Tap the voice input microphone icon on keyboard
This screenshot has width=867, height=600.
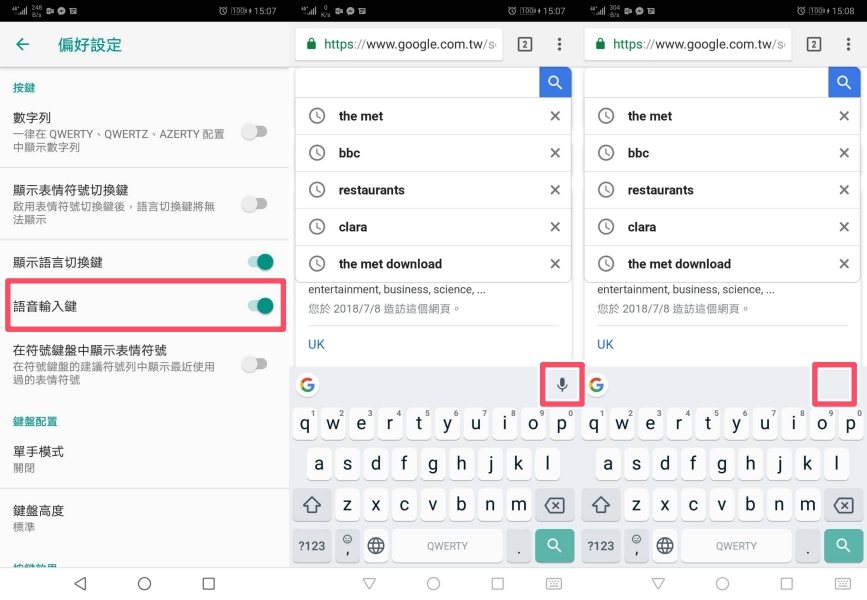pyautogui.click(x=561, y=383)
